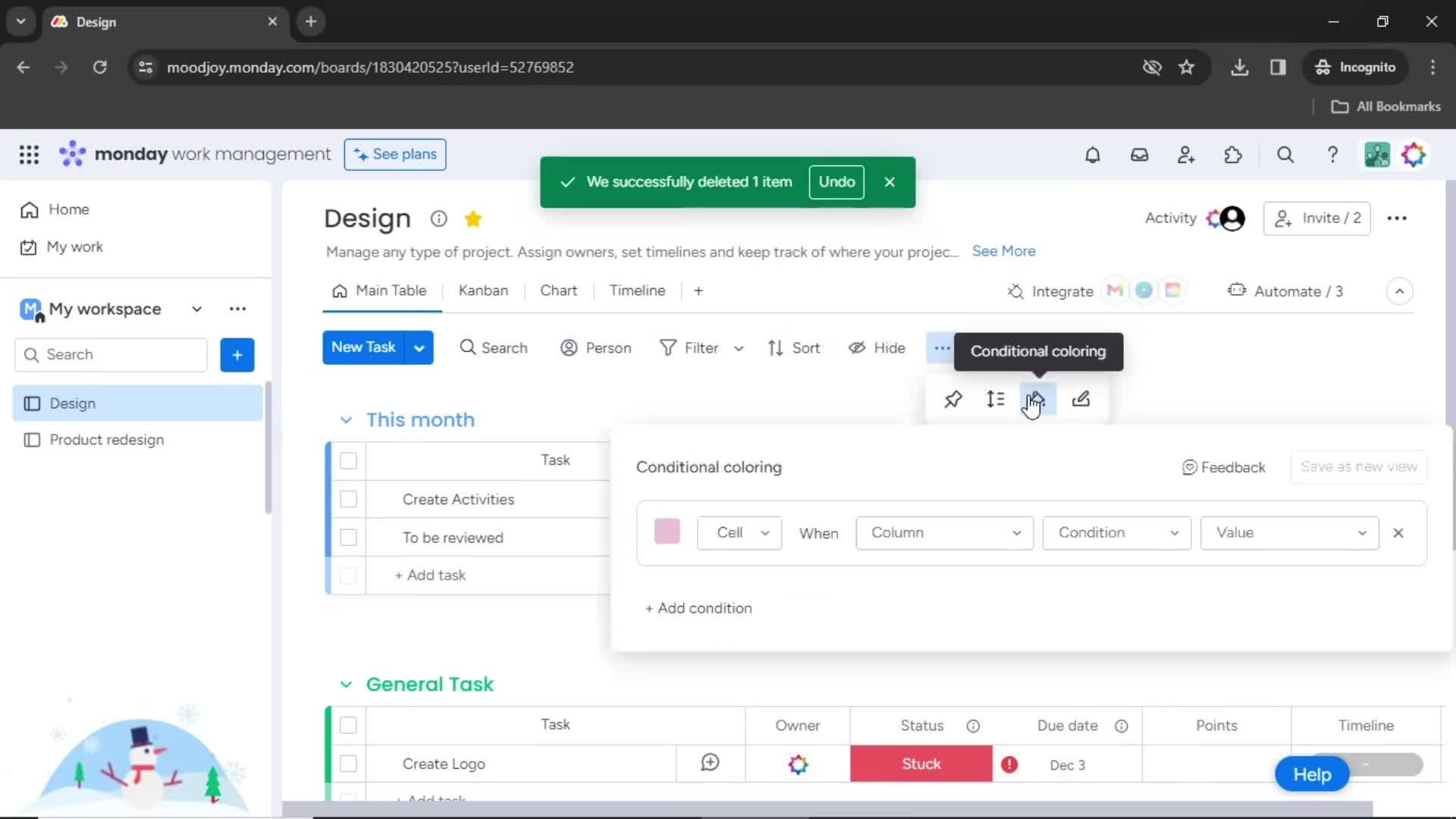The width and height of the screenshot is (1456, 819).
Task: Check the 'Create Logo' task checkbox
Action: click(x=349, y=763)
